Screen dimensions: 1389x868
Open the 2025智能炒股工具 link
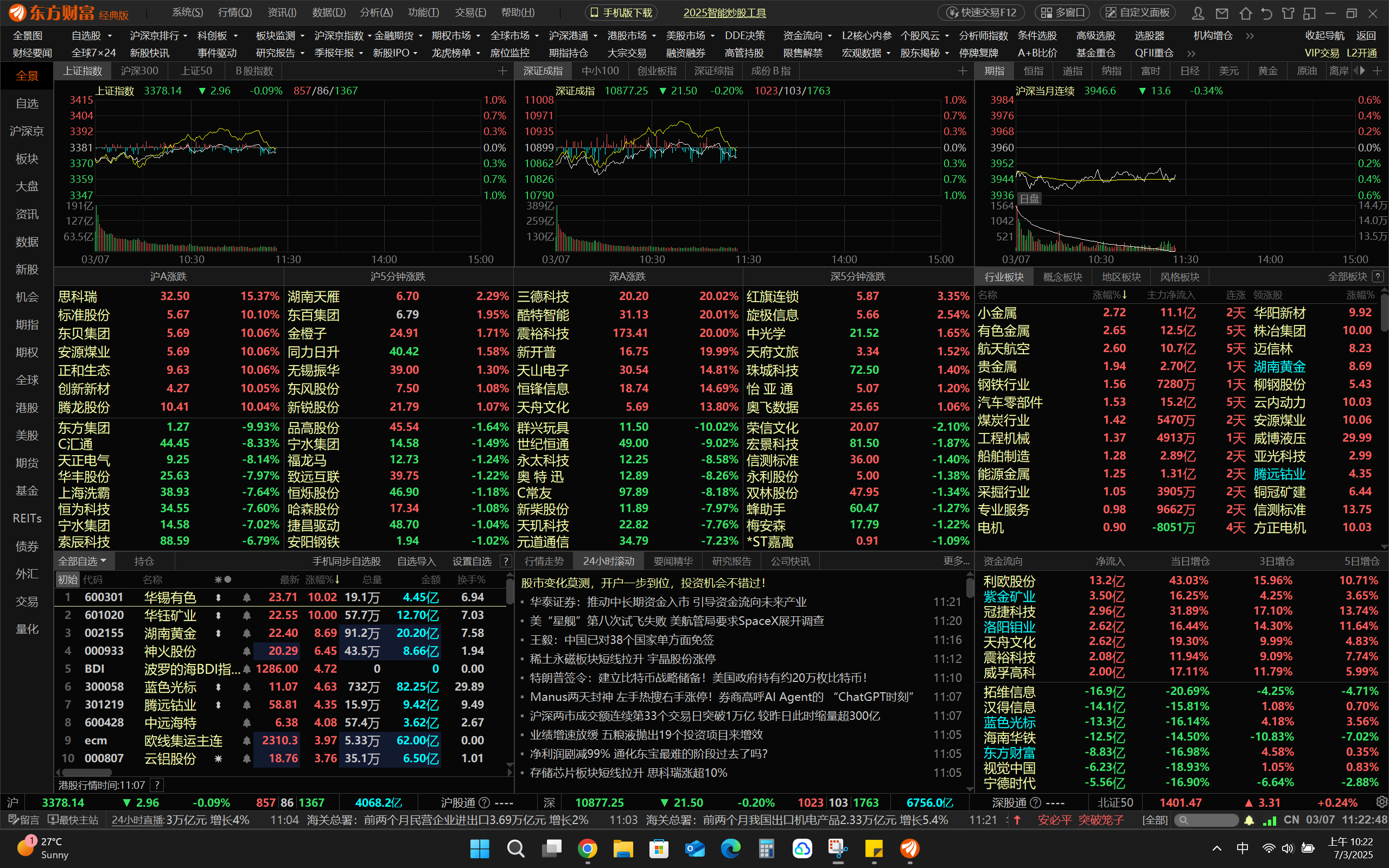[x=724, y=12]
